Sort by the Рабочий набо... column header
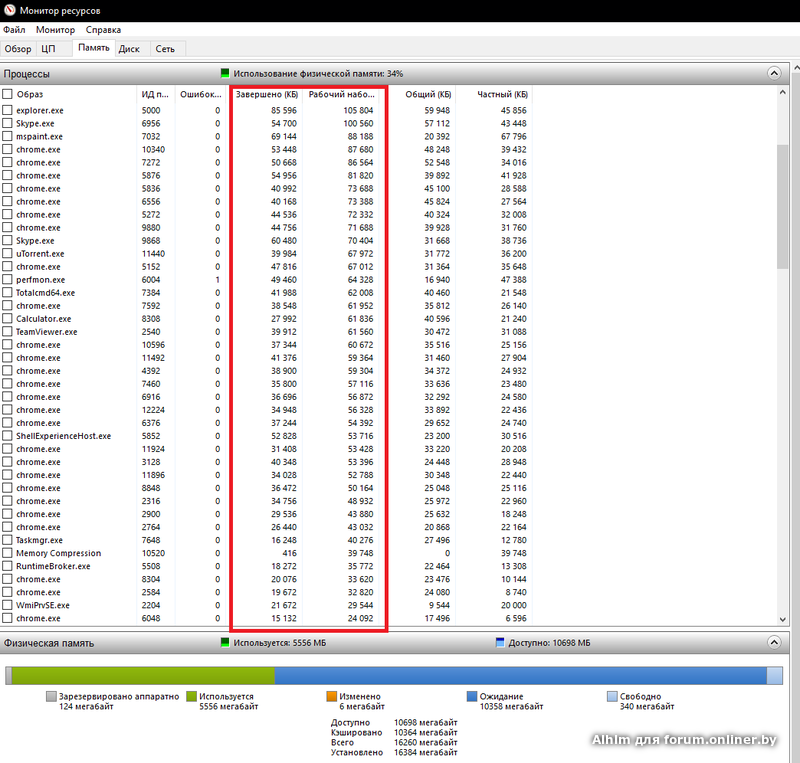800x763 pixels. pos(341,94)
